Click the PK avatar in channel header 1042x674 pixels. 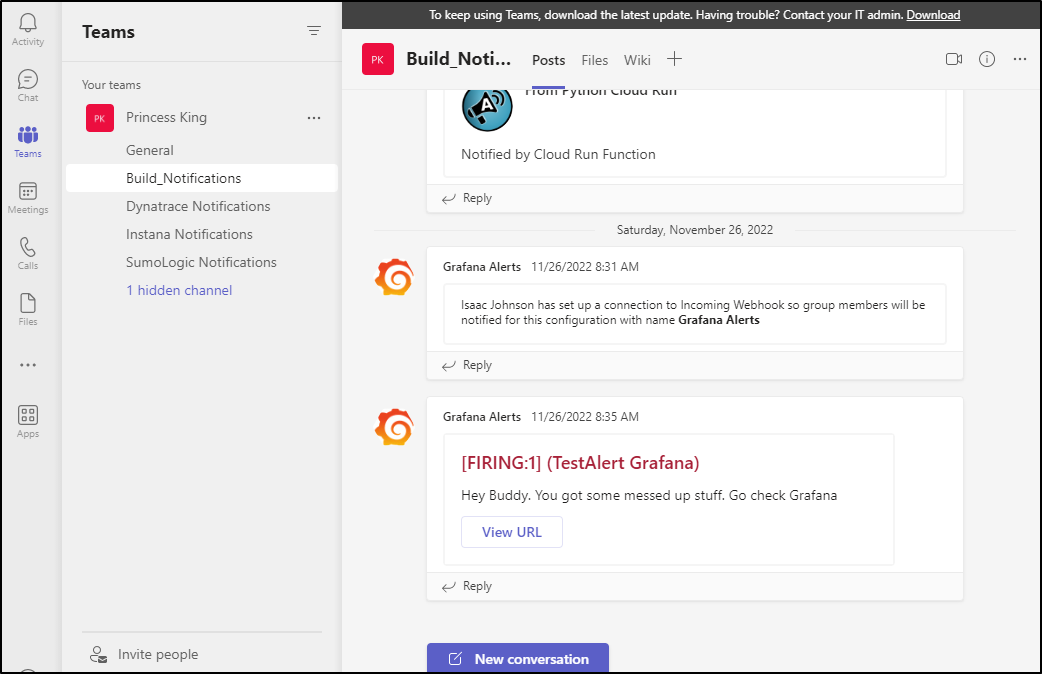coord(377,59)
